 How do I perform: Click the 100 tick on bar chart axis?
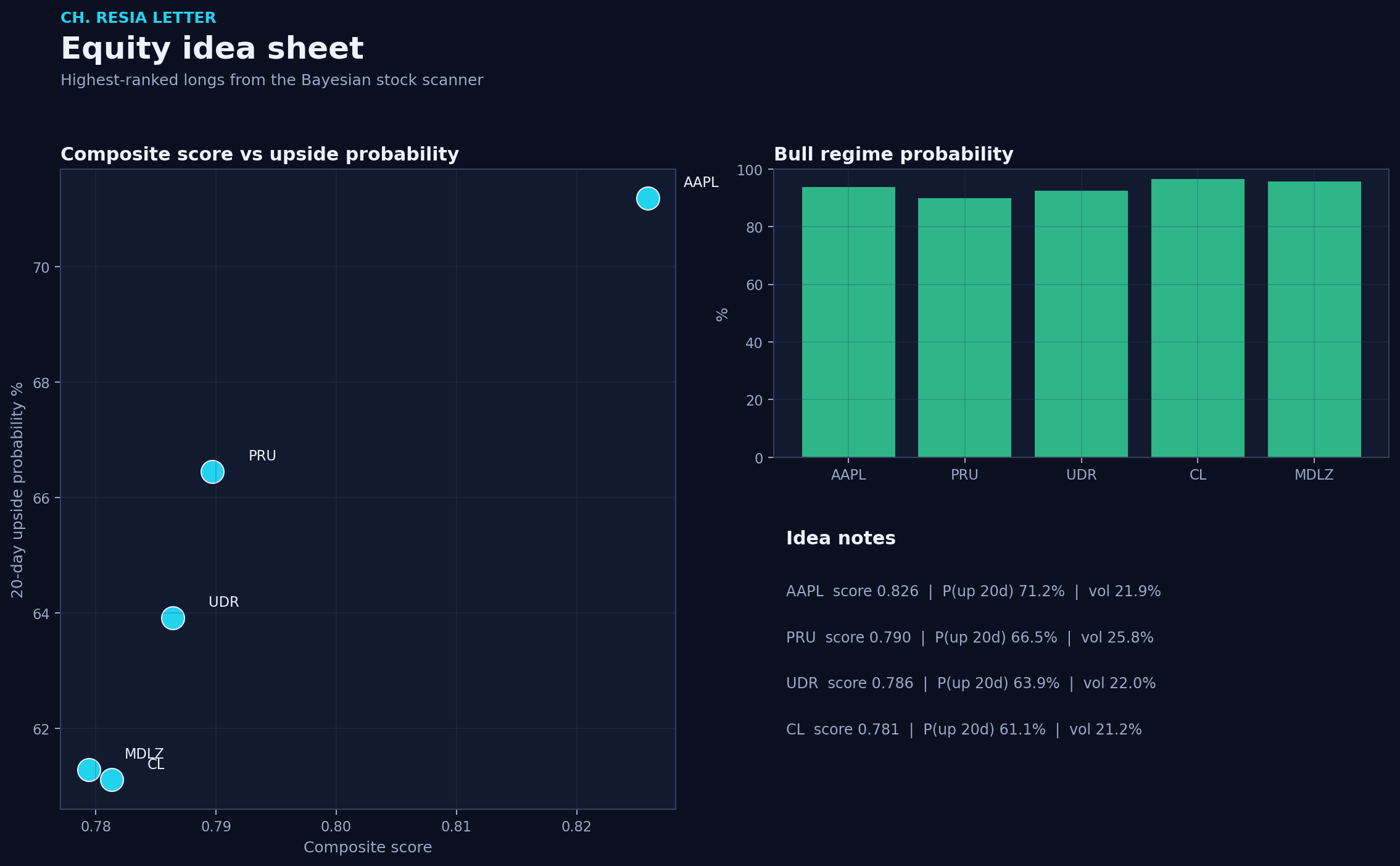tap(750, 170)
